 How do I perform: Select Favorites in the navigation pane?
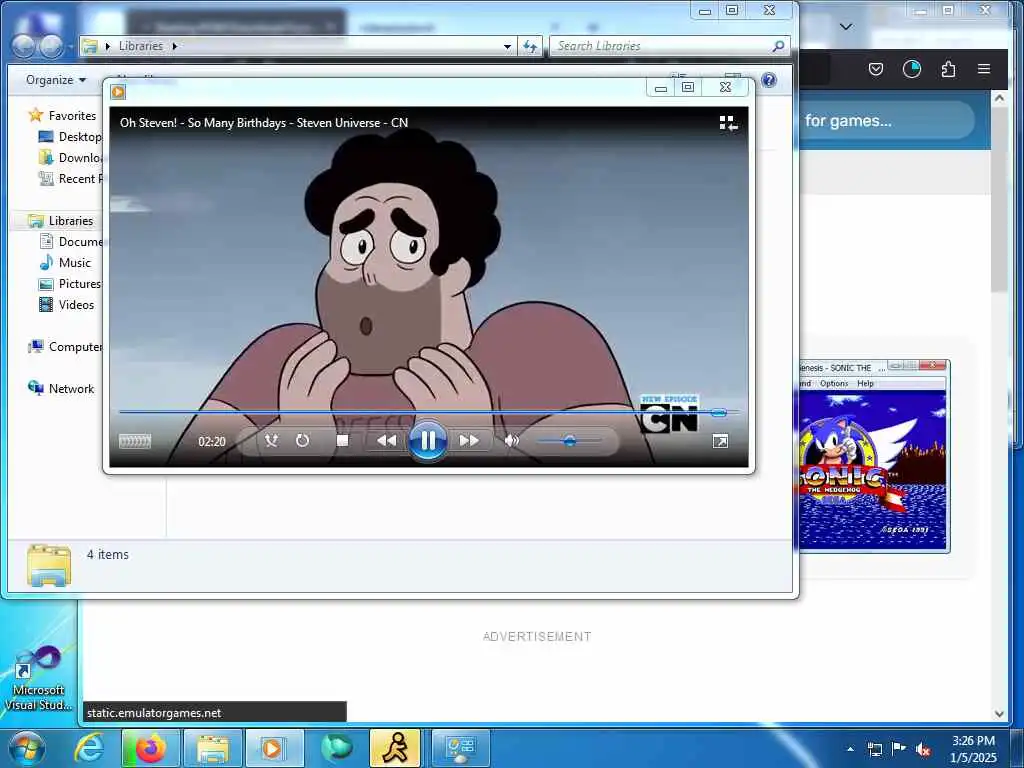point(72,116)
